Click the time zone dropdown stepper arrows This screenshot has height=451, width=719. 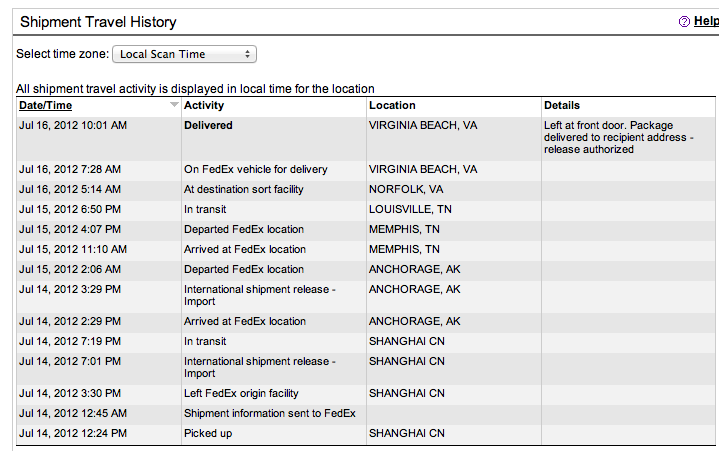[x=247, y=54]
